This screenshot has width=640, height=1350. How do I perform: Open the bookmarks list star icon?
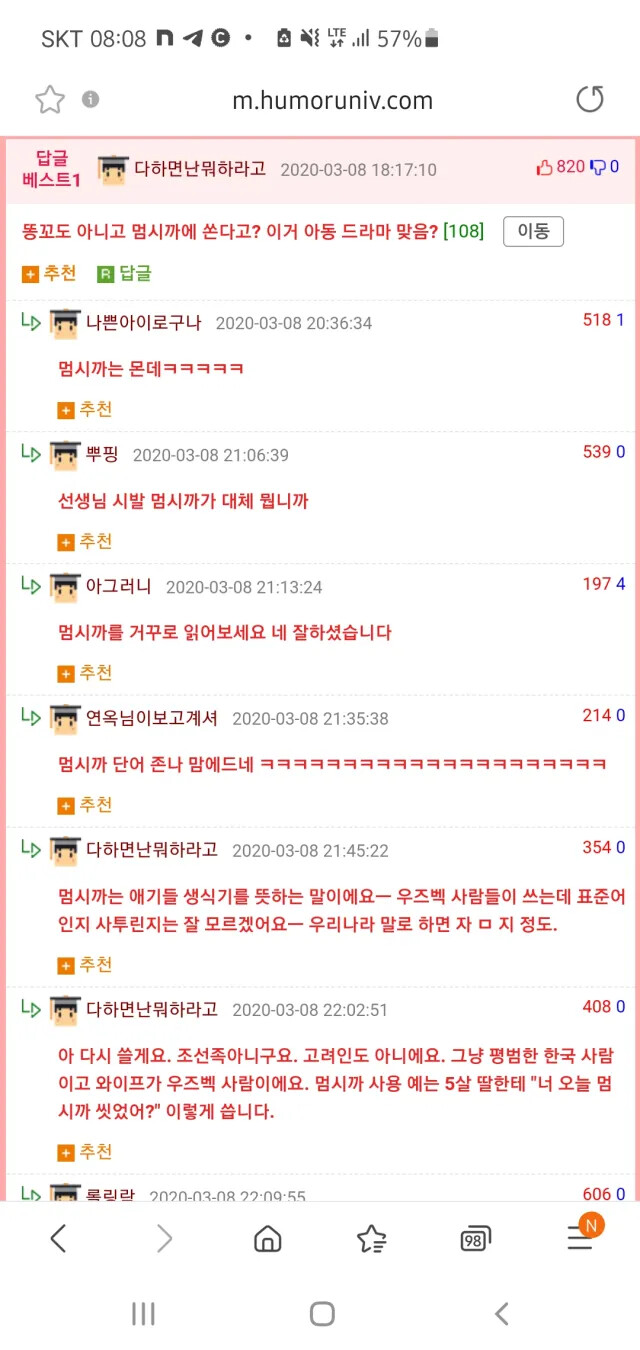tap(372, 1239)
